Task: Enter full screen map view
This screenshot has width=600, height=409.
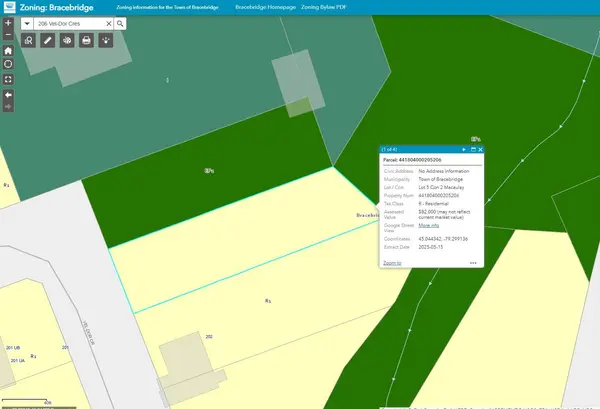Action: point(8,78)
